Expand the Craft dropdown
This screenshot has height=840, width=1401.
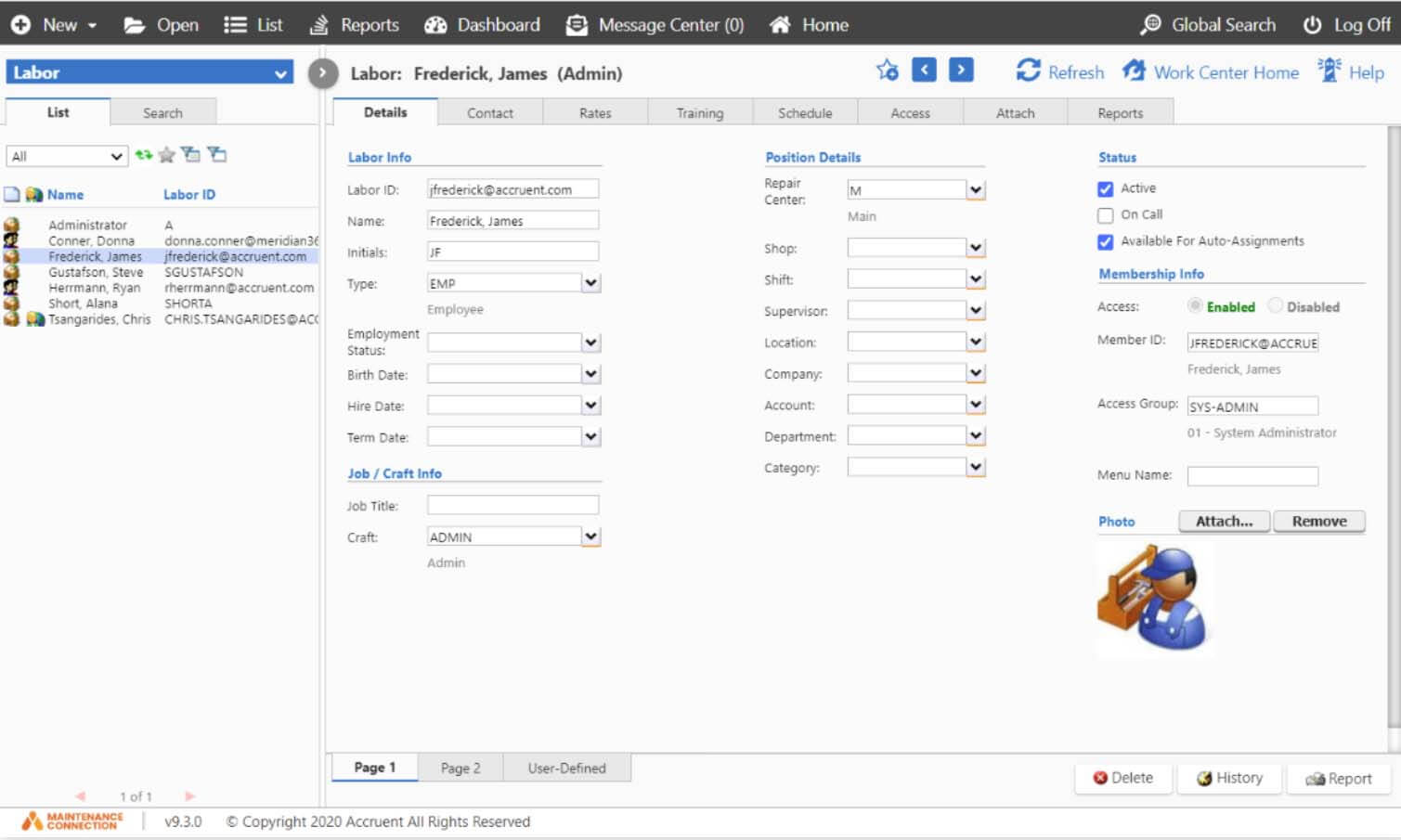tap(590, 536)
